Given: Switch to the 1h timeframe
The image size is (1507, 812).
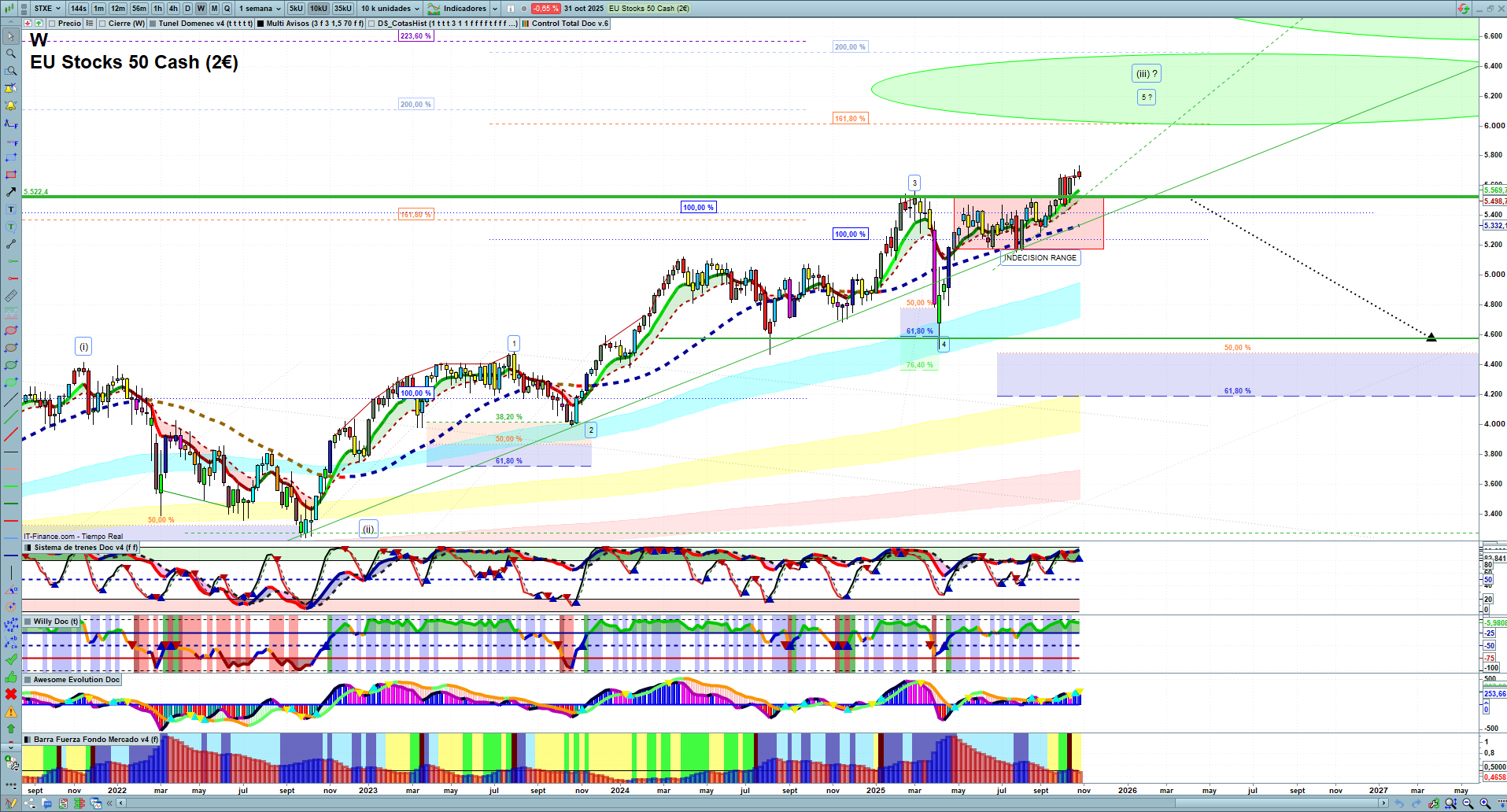Looking at the screenshot, I should tap(158, 9).
